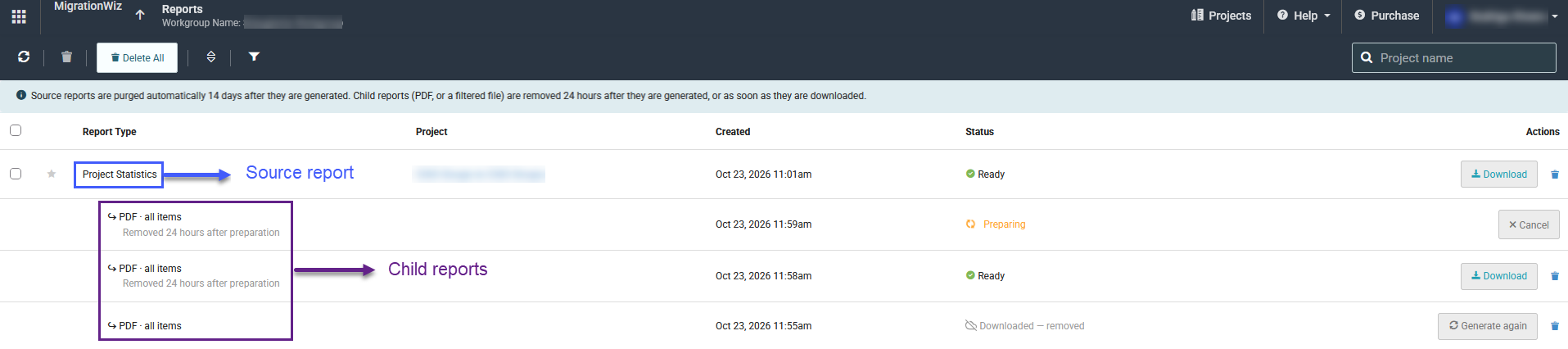The height and width of the screenshot is (349, 1568).
Task: Click the Downloaded — removed status
Action: 1032,326
